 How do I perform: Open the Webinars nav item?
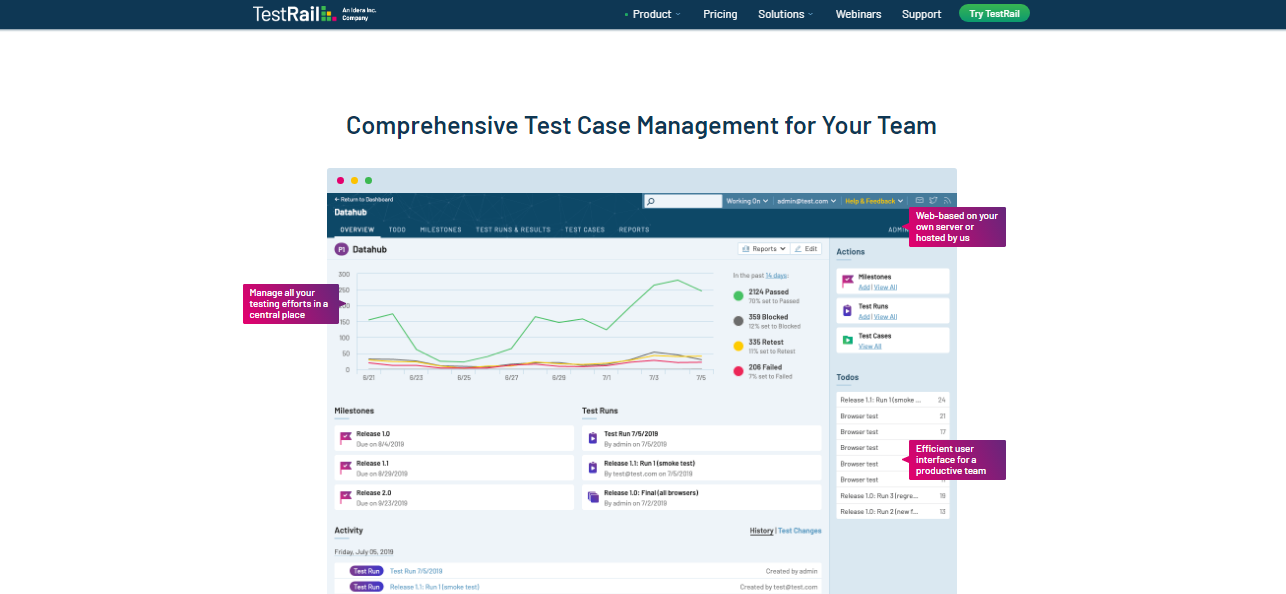[858, 14]
